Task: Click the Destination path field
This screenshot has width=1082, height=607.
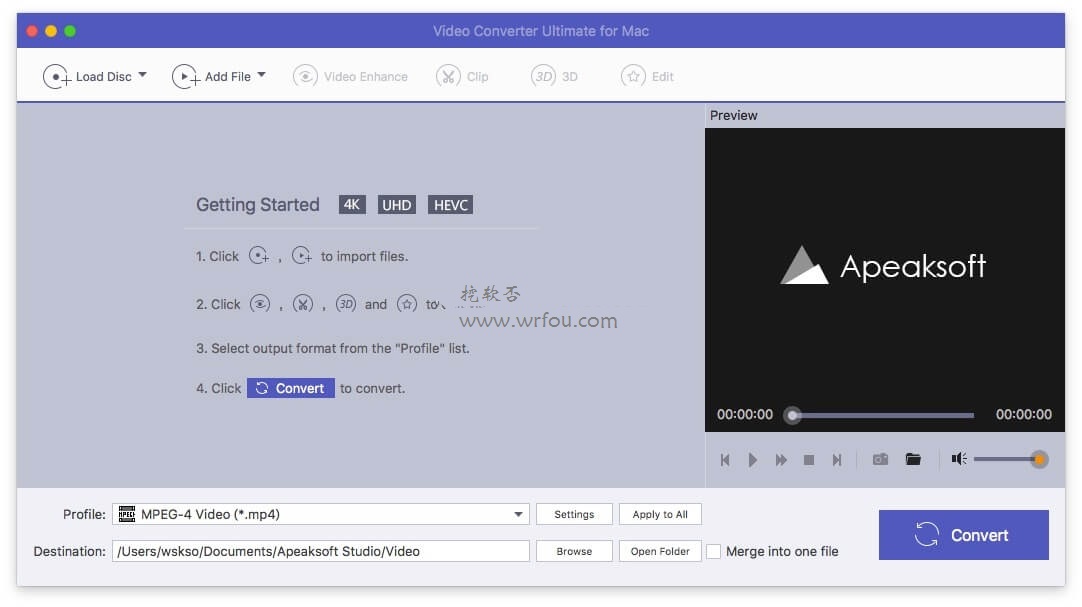Action: (321, 551)
